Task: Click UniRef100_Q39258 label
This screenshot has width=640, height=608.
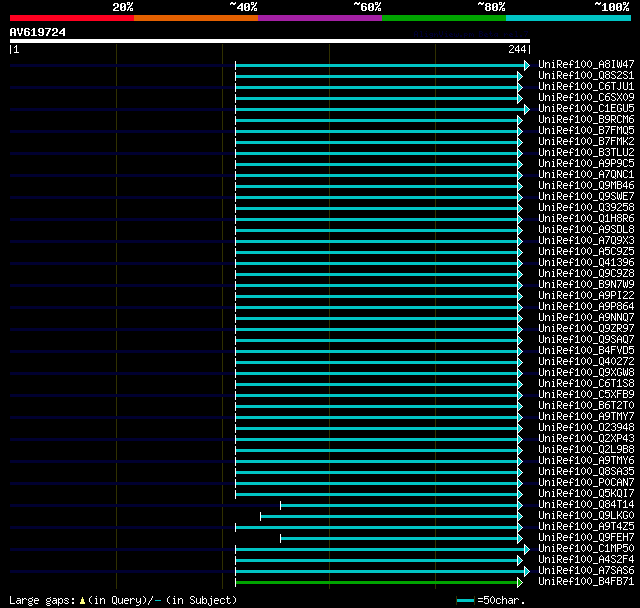Action: click(586, 208)
